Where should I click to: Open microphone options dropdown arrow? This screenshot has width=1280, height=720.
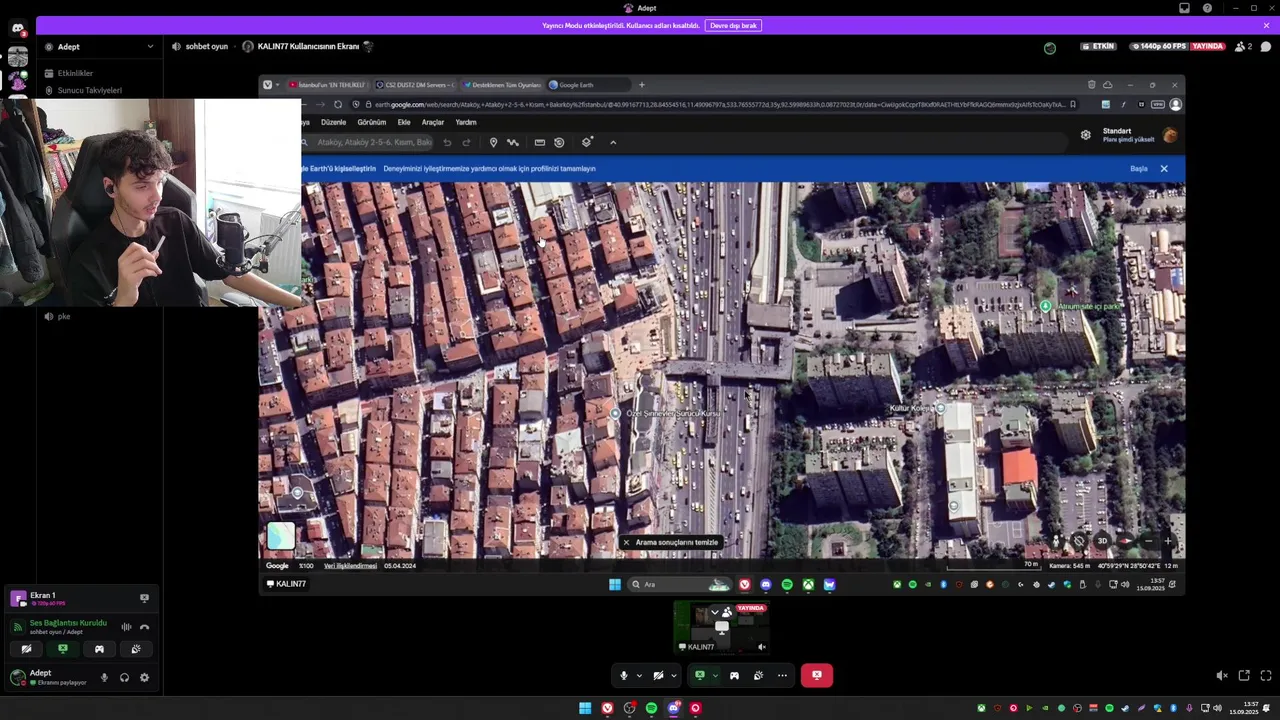639,676
